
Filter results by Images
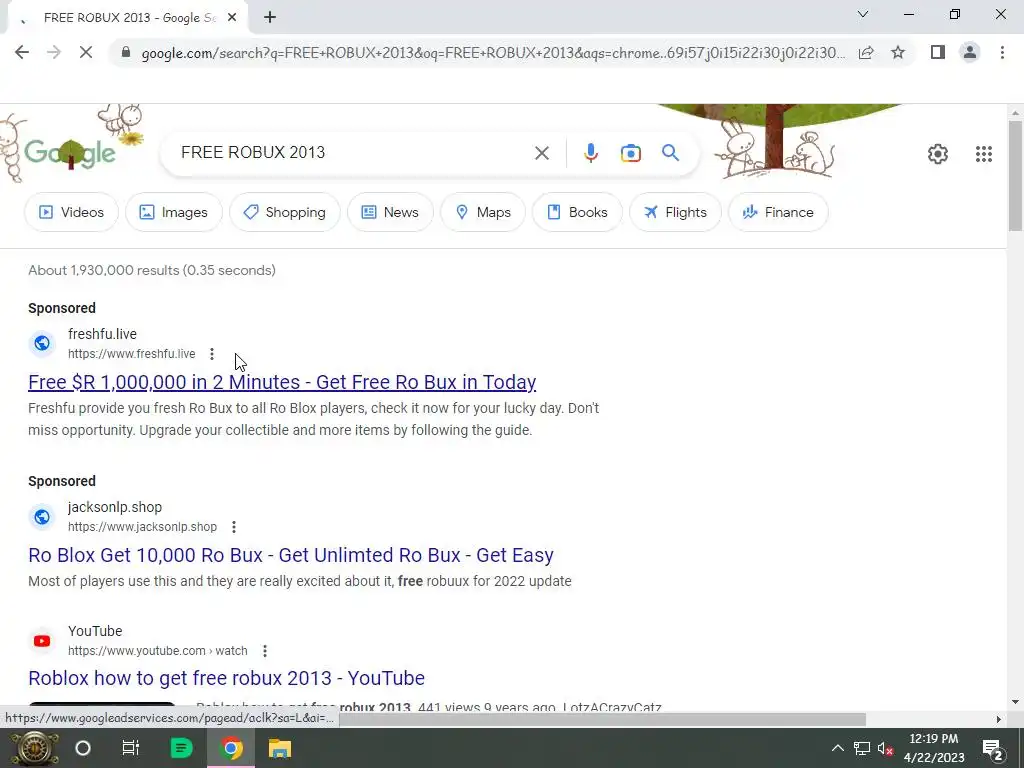pyautogui.click(x=174, y=212)
